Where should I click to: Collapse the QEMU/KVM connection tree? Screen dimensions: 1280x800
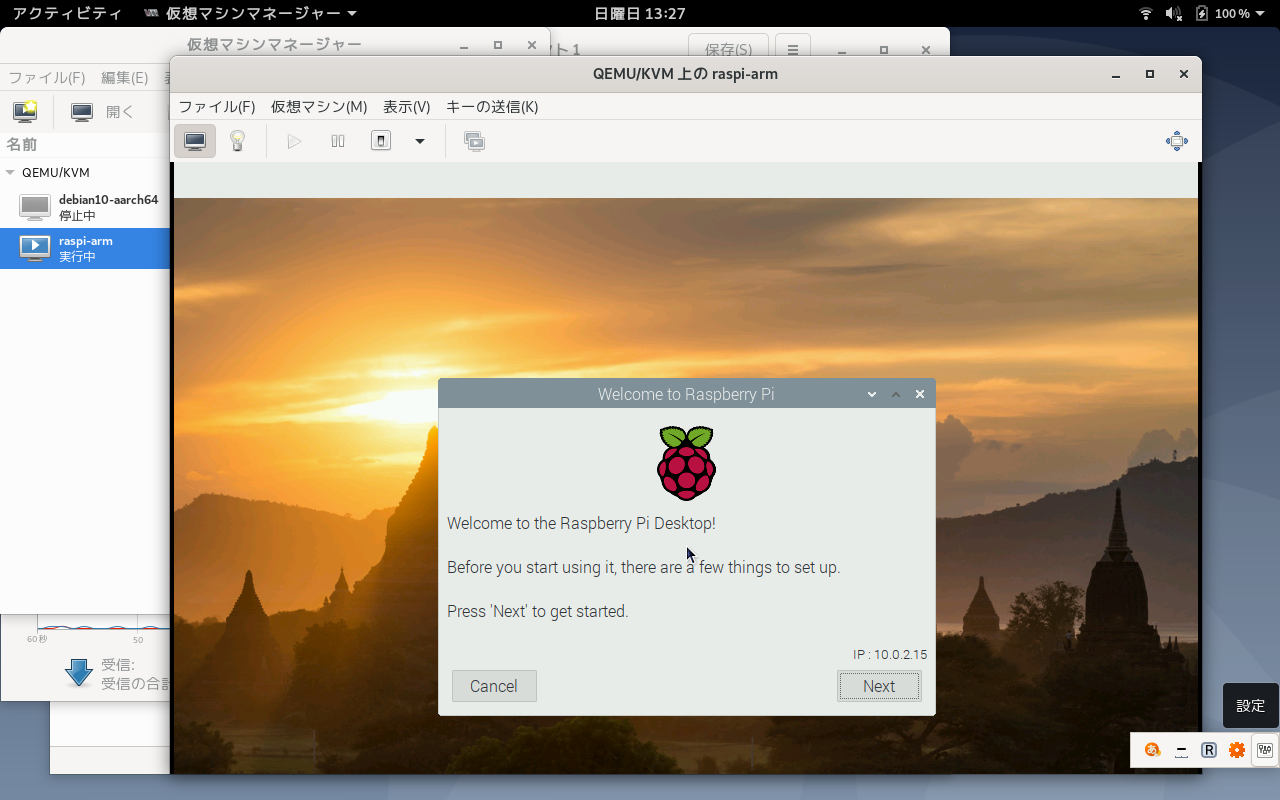click(10, 172)
